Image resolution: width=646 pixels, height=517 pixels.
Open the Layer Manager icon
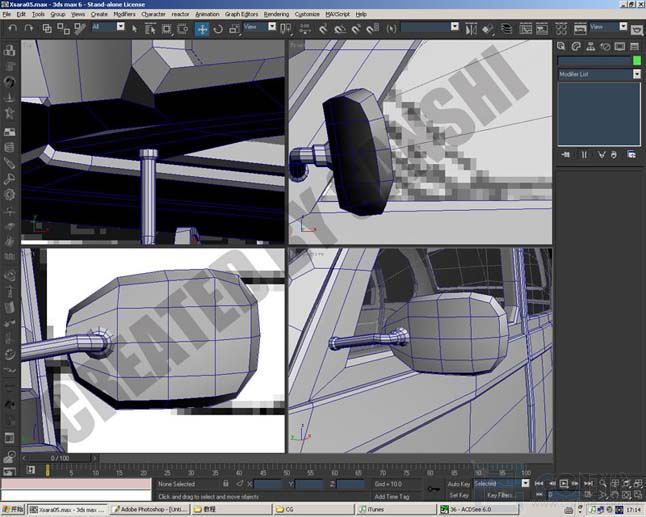pos(506,29)
